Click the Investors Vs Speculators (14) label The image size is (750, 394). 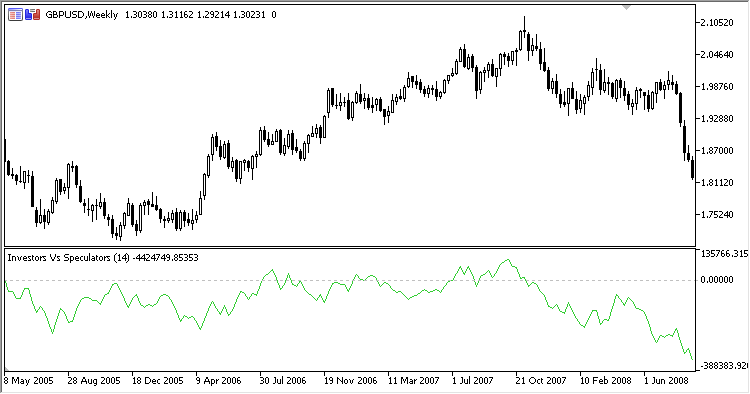tap(68, 258)
